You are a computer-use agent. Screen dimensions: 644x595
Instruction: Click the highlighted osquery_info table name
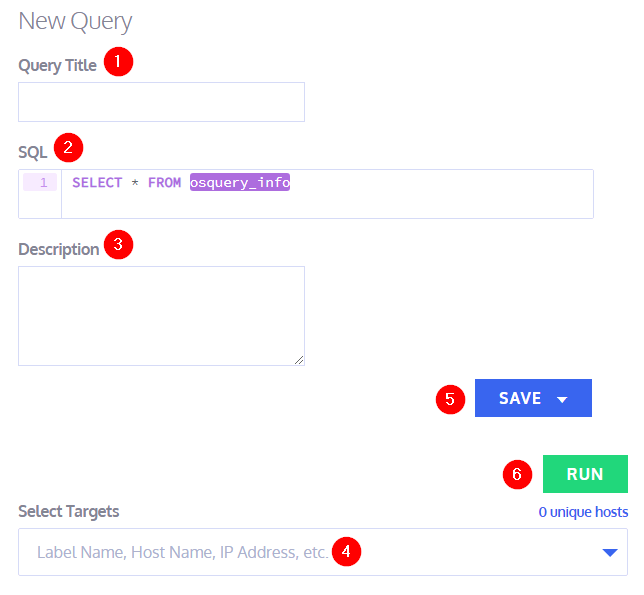point(240,183)
